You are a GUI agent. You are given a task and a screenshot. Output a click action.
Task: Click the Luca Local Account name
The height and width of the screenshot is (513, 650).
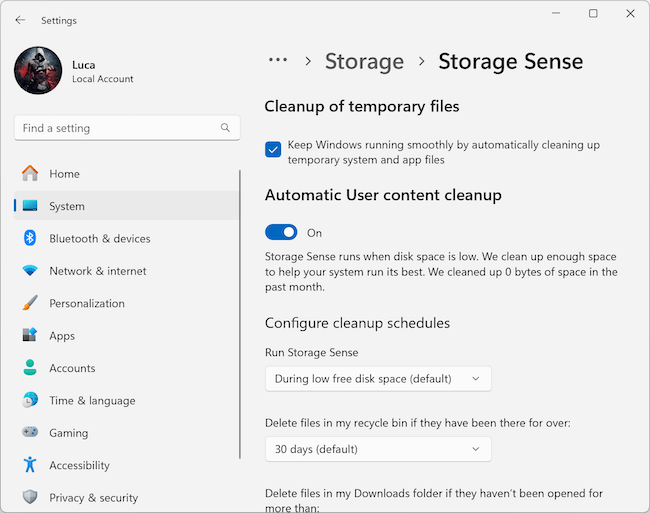pos(102,71)
